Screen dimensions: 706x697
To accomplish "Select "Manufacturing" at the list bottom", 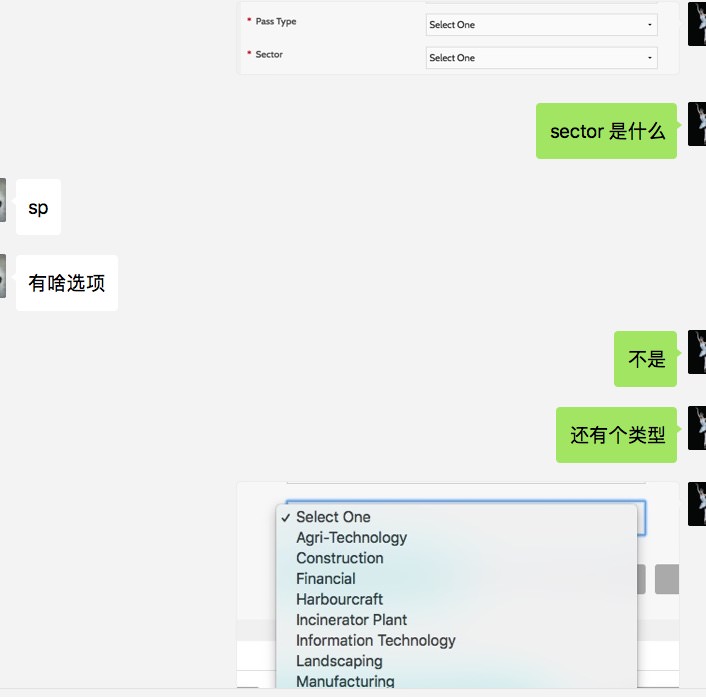I will pyautogui.click(x=345, y=681).
